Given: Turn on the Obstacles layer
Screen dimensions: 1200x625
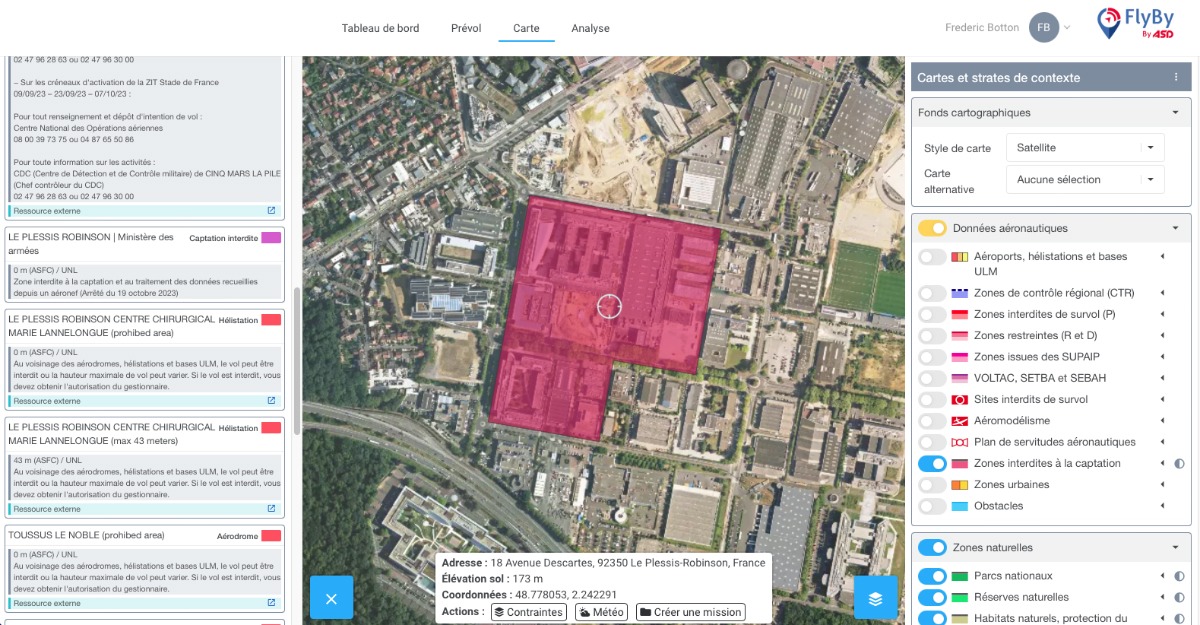Looking at the screenshot, I should pos(932,506).
